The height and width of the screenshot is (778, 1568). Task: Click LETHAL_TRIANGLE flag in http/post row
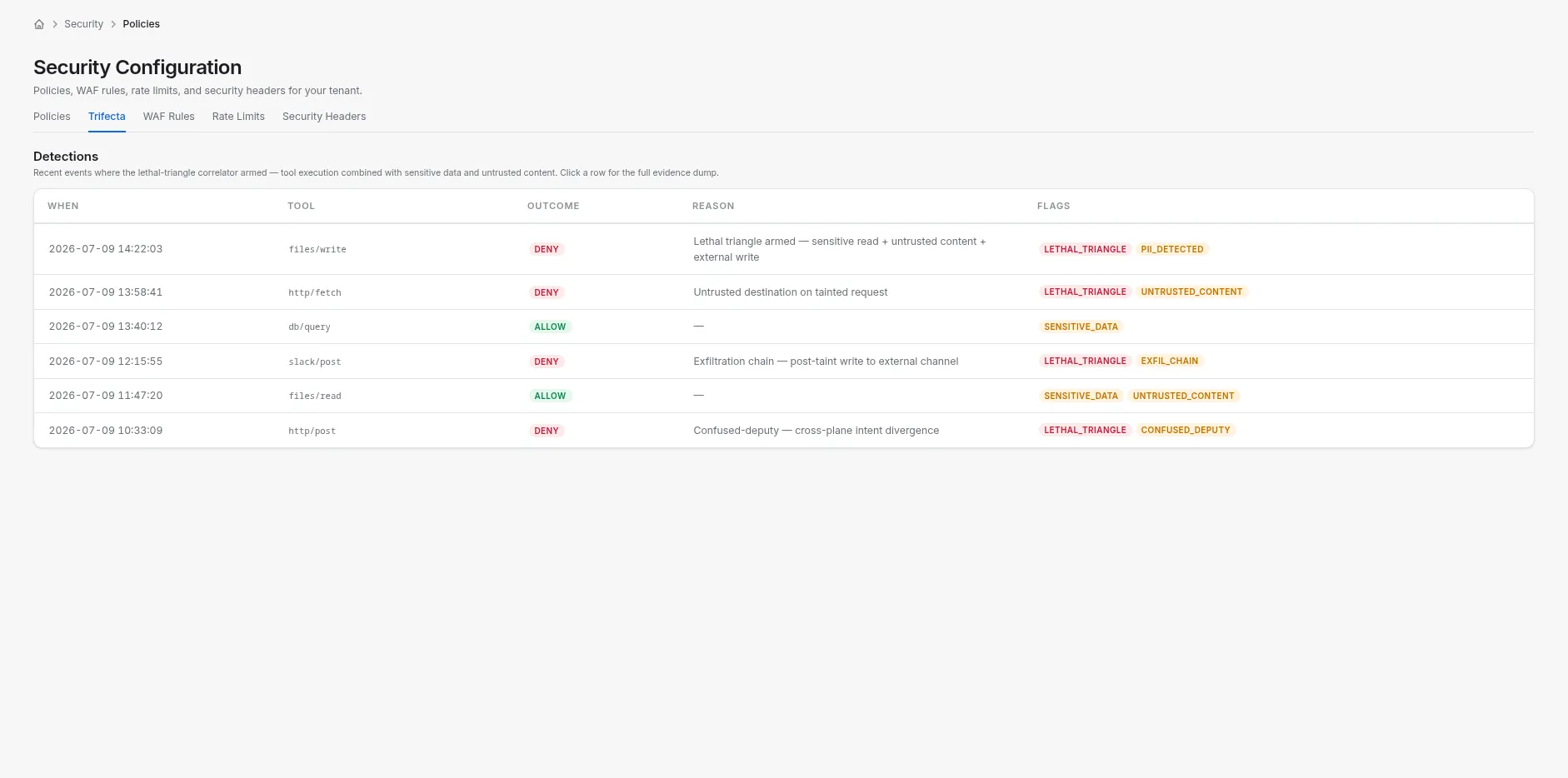[x=1085, y=430]
